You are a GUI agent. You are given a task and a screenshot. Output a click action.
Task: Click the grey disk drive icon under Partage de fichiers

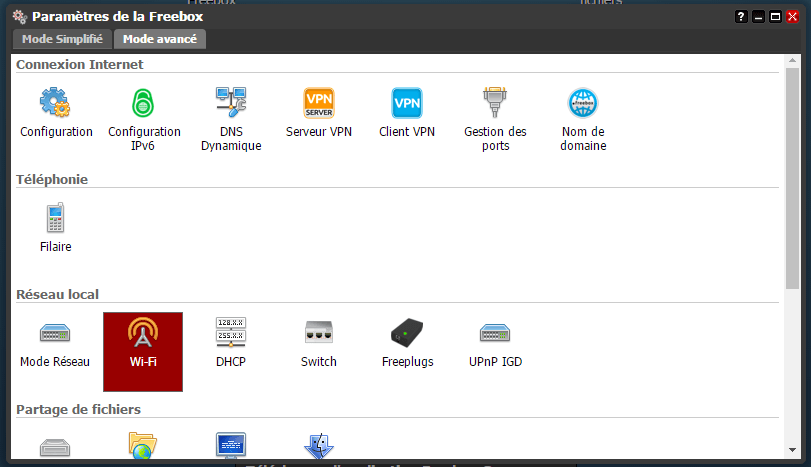pos(55,446)
